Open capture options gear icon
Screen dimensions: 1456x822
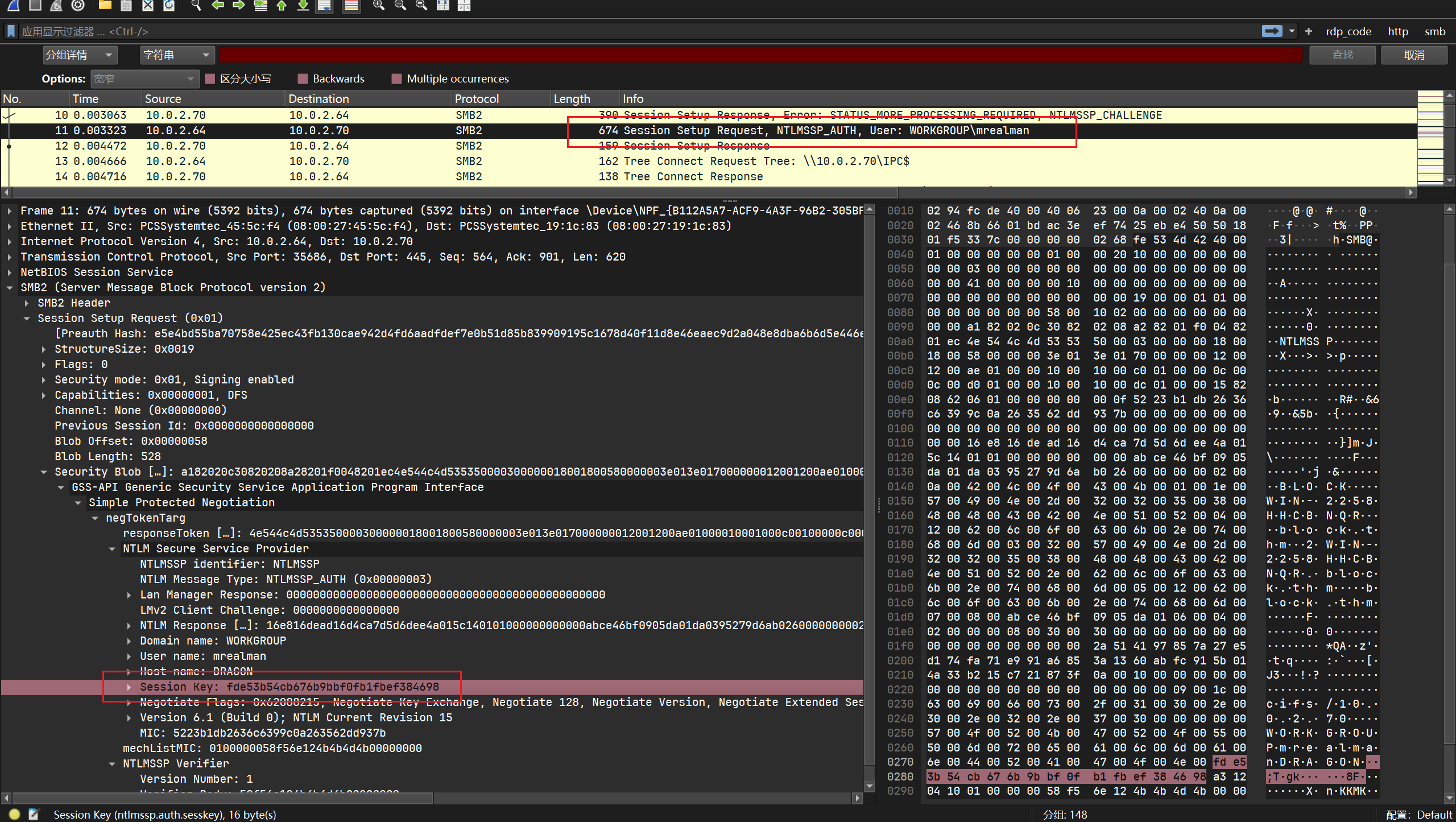[78, 5]
